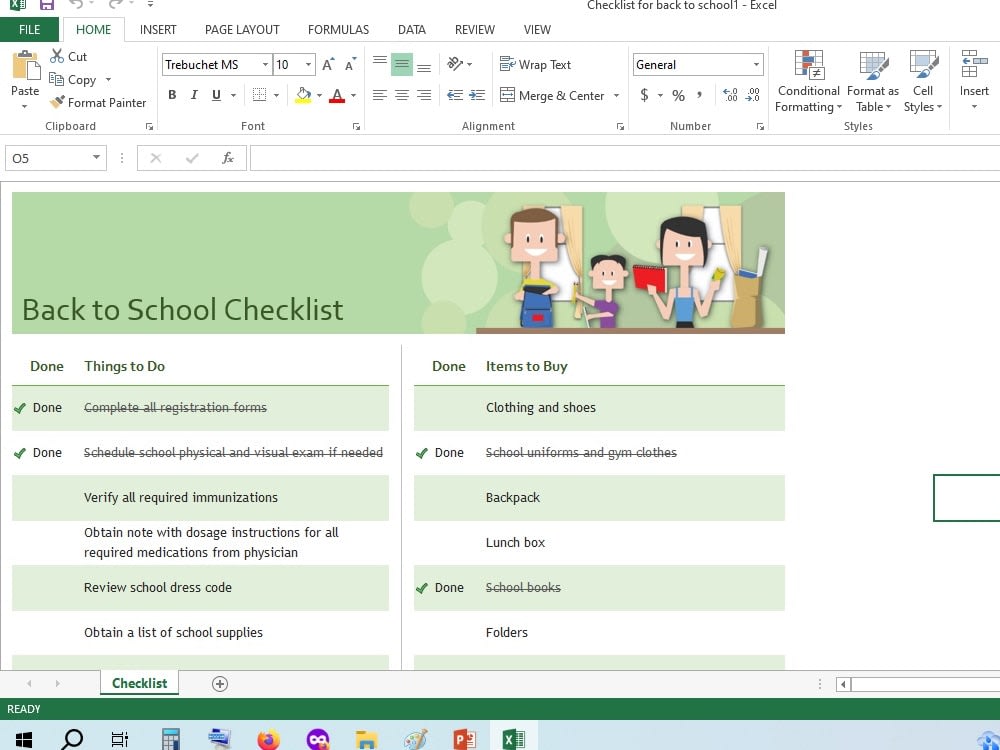Open Cell Styles gallery

point(923,82)
